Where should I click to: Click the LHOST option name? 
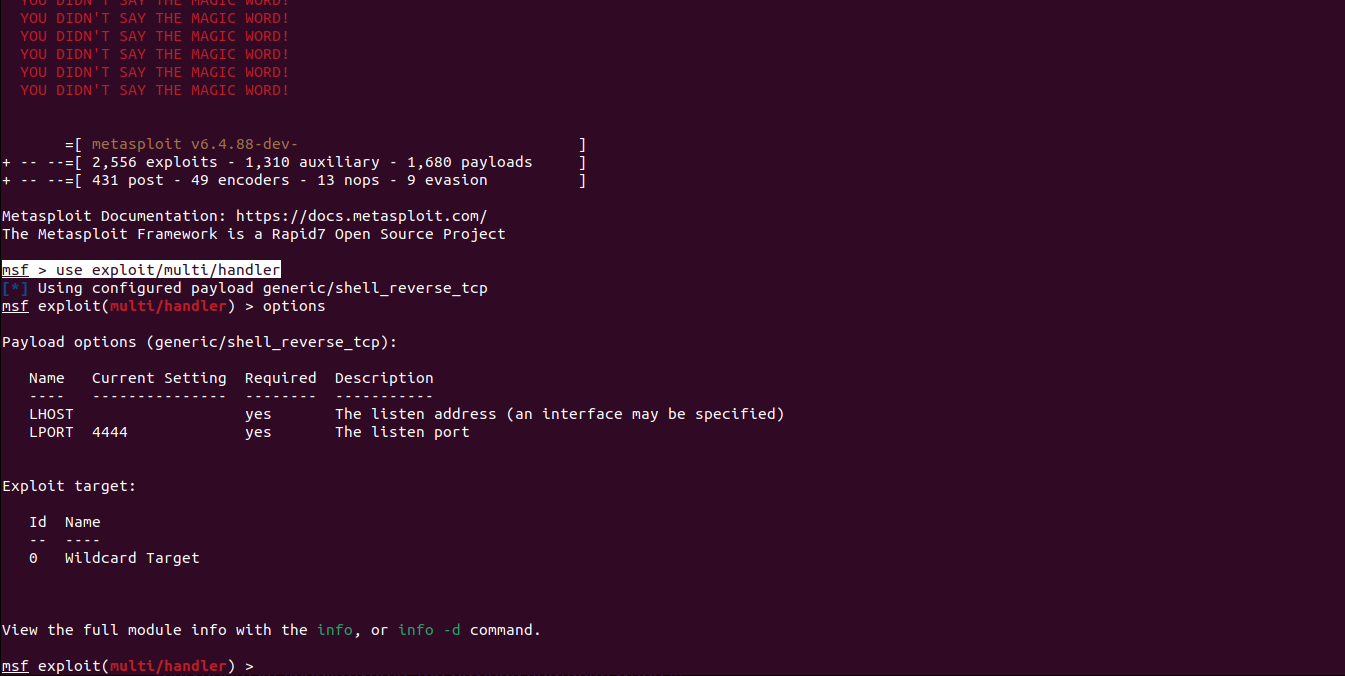(x=51, y=414)
